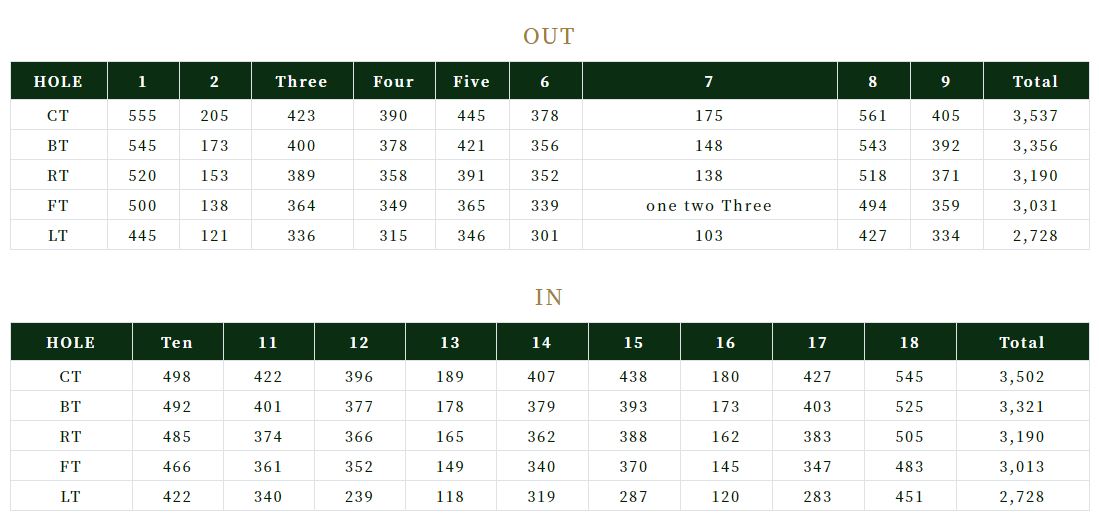Select the 3,537 total cell

point(1036,116)
